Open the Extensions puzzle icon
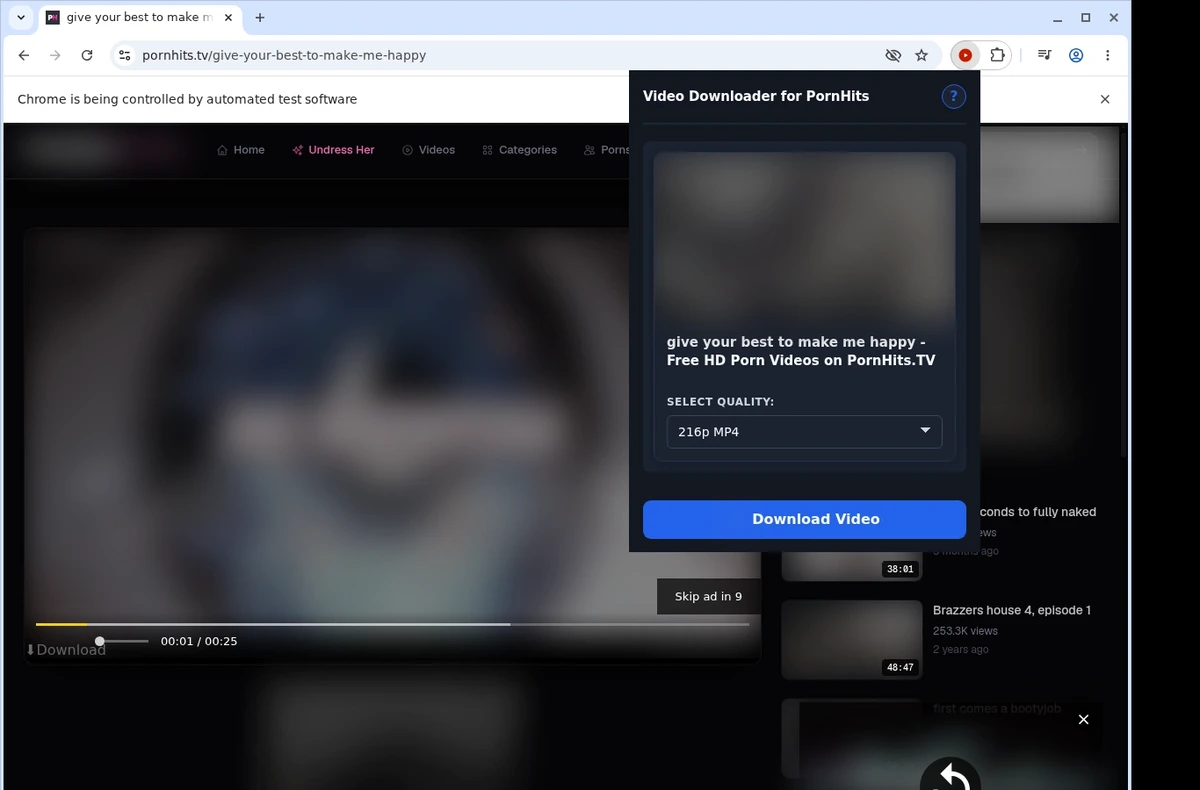 tap(997, 56)
